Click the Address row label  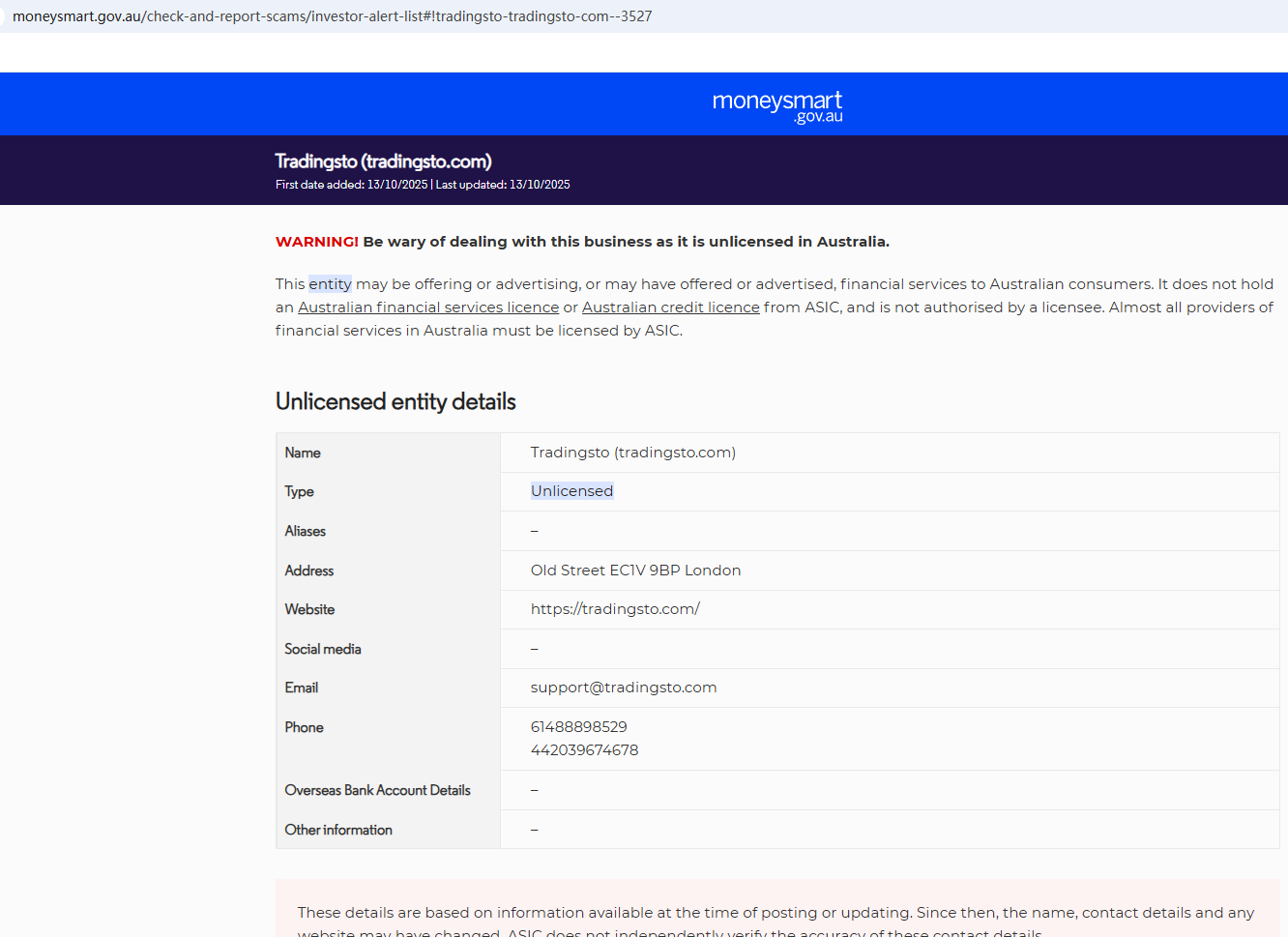[309, 571]
